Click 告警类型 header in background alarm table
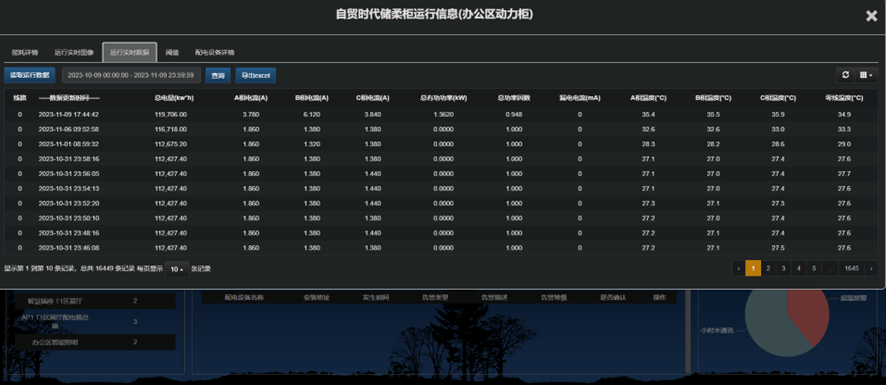The image size is (886, 385). (435, 297)
